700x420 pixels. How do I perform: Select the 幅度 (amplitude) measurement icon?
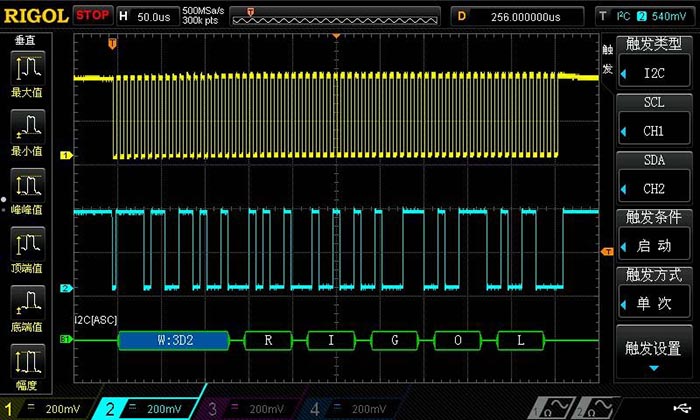26,362
